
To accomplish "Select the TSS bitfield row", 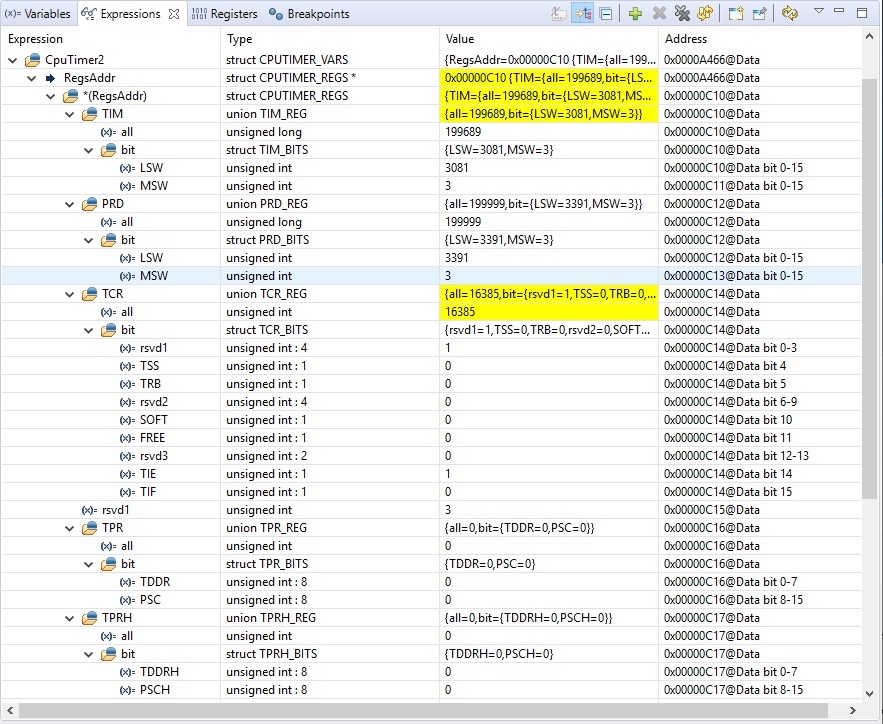I will pyautogui.click(x=431, y=366).
